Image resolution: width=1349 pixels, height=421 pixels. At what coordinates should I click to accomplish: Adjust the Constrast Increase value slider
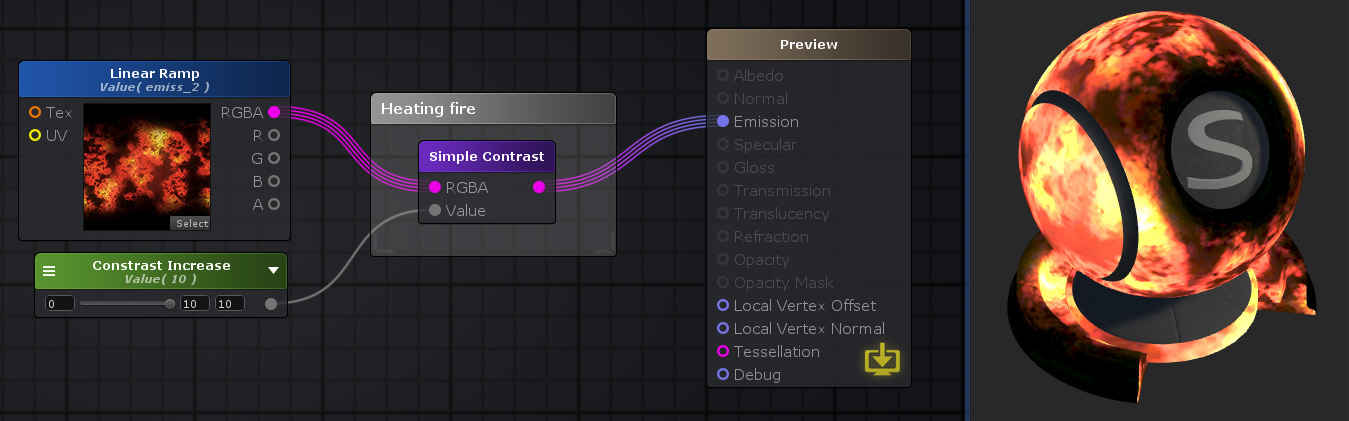click(126, 303)
